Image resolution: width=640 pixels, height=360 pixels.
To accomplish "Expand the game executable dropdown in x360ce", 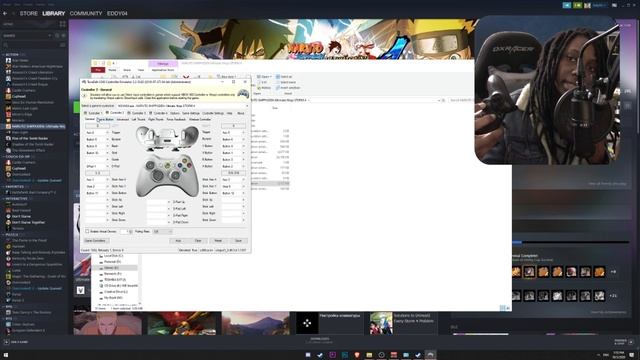I will [247, 106].
